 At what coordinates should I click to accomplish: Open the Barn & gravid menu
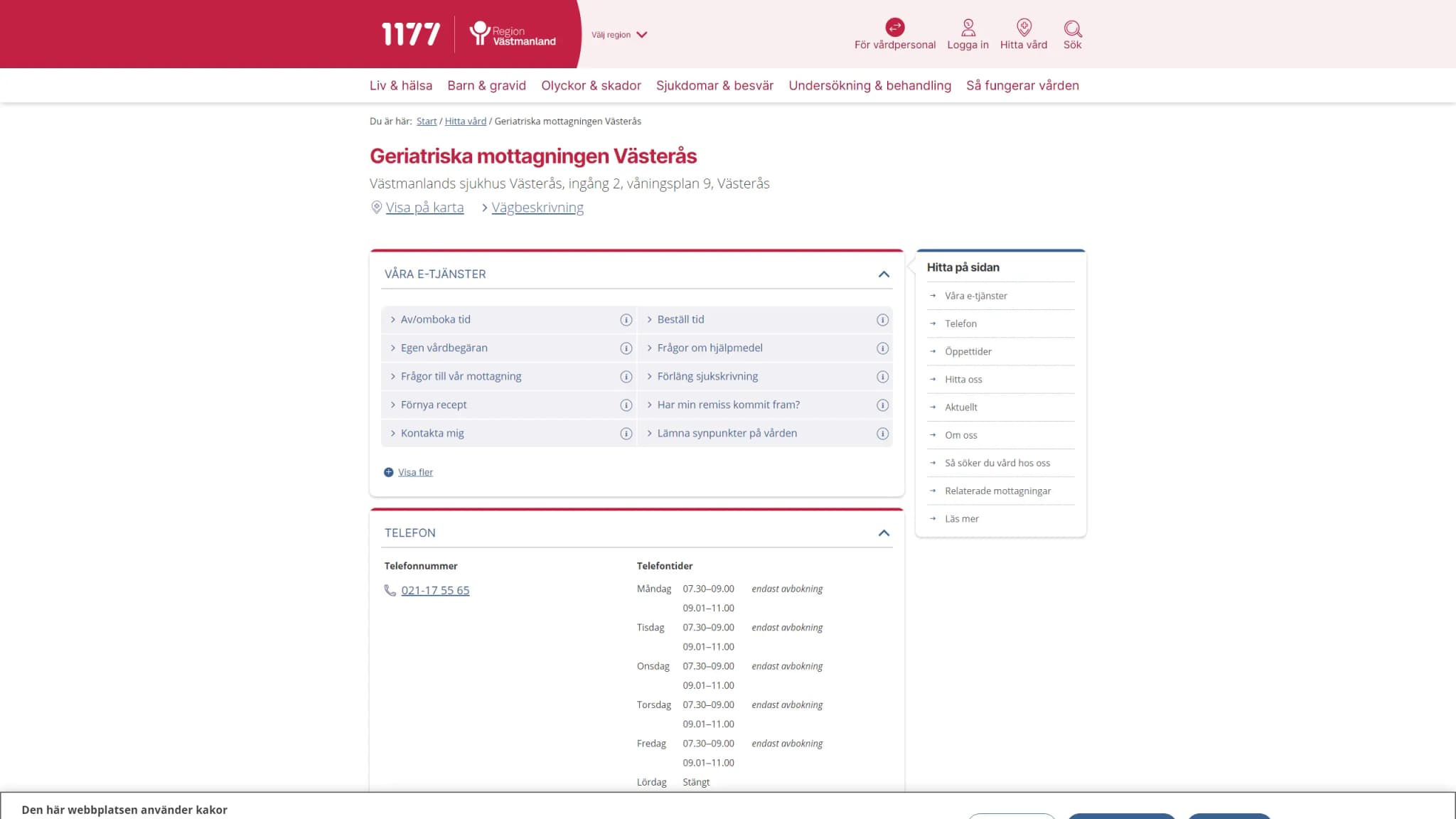coord(486,85)
